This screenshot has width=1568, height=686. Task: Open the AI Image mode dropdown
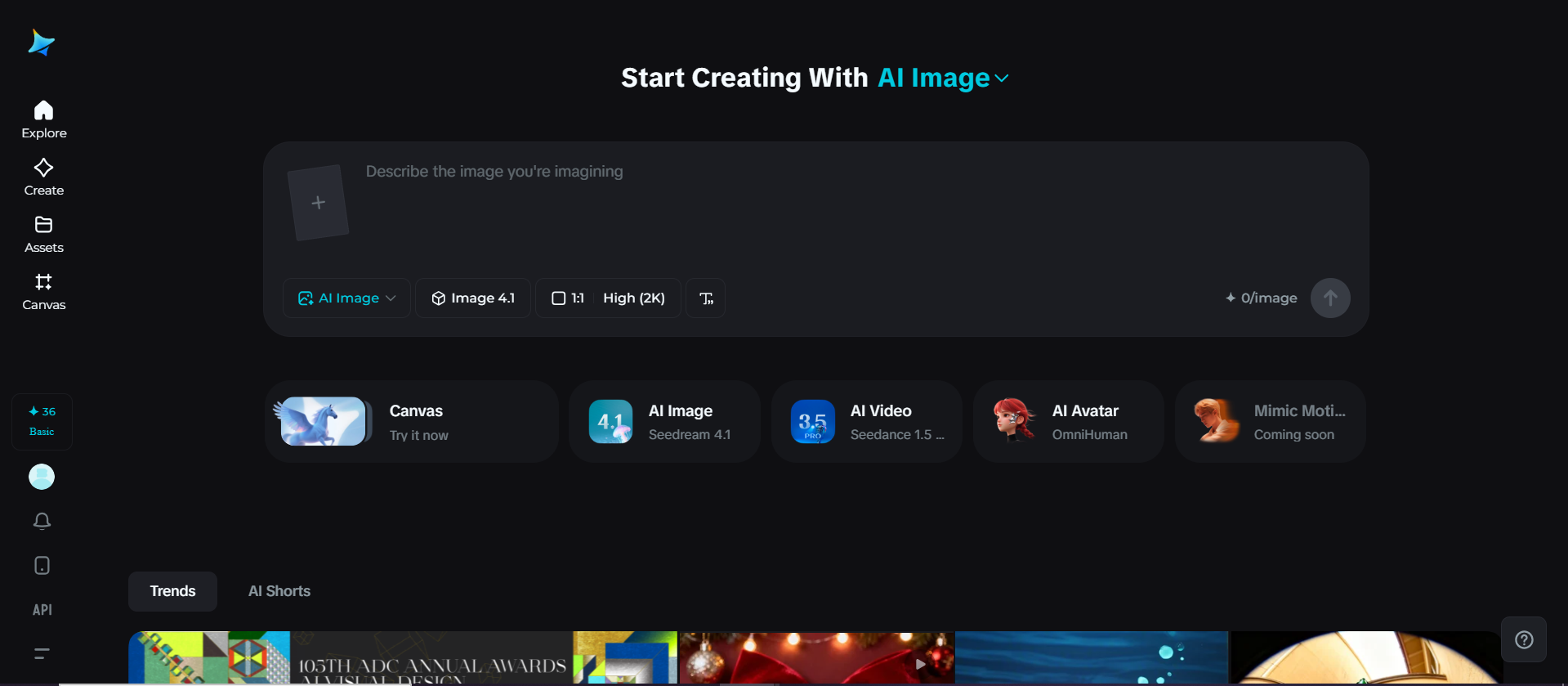[x=346, y=298]
